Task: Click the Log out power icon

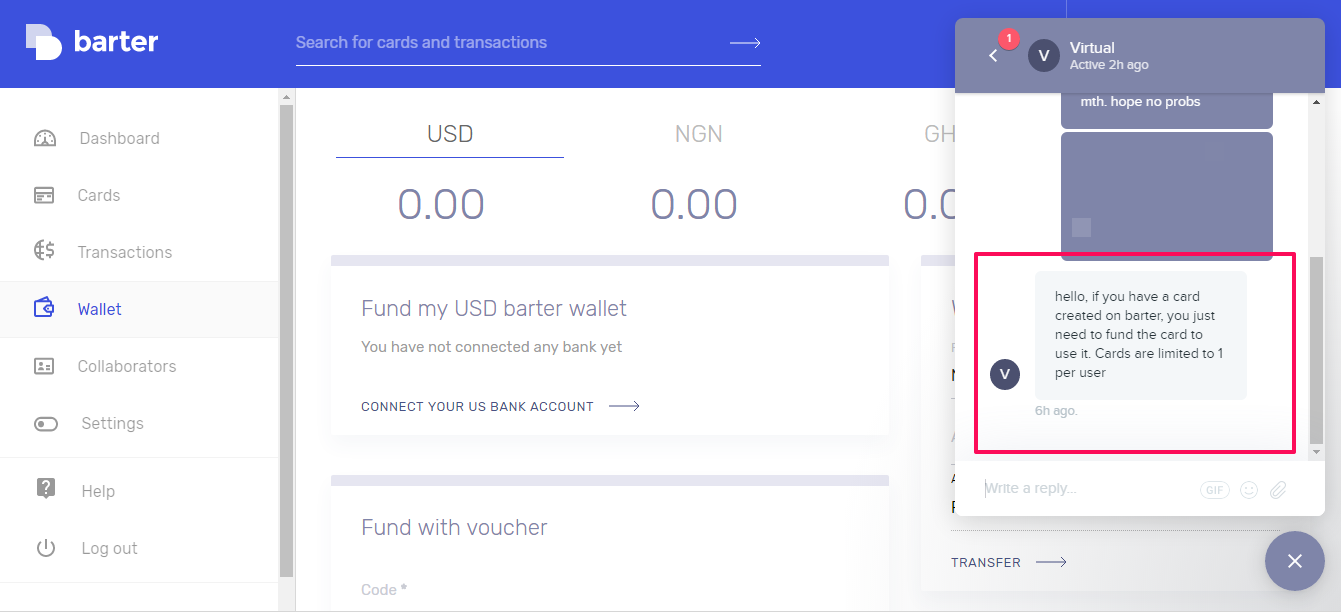Action: click(x=45, y=548)
